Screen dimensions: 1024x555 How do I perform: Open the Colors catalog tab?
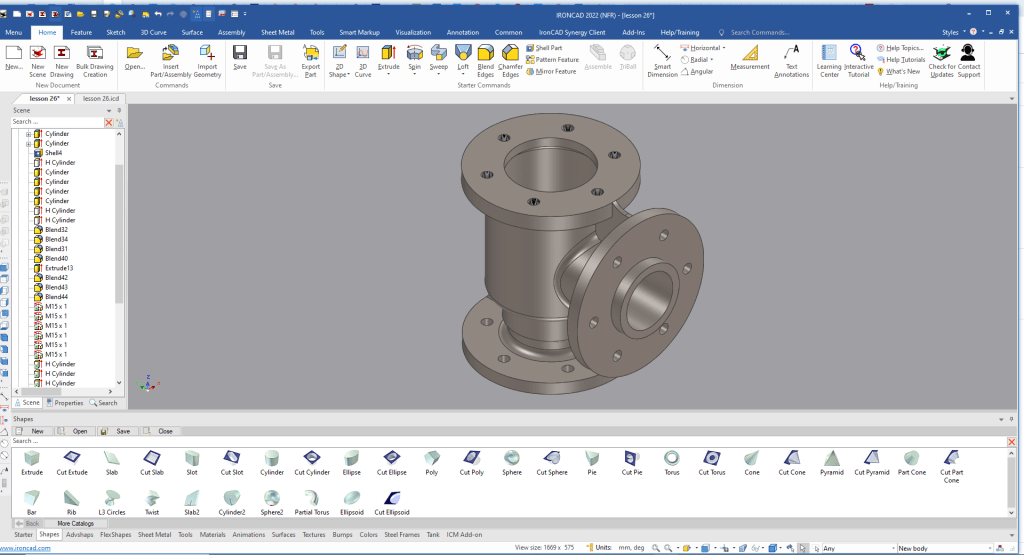pyautogui.click(x=369, y=535)
